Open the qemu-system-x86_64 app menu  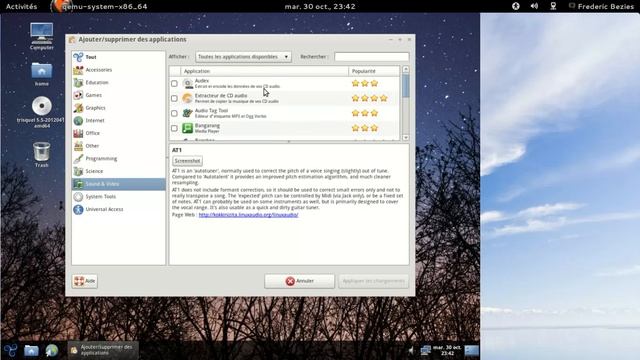point(99,6)
